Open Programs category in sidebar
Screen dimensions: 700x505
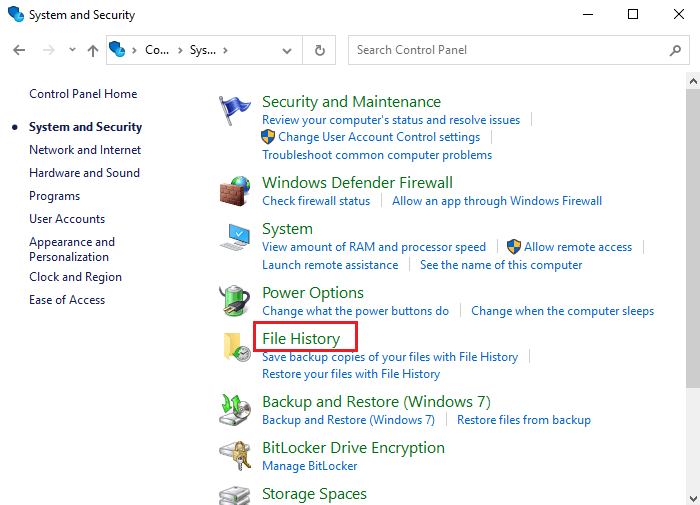point(54,196)
